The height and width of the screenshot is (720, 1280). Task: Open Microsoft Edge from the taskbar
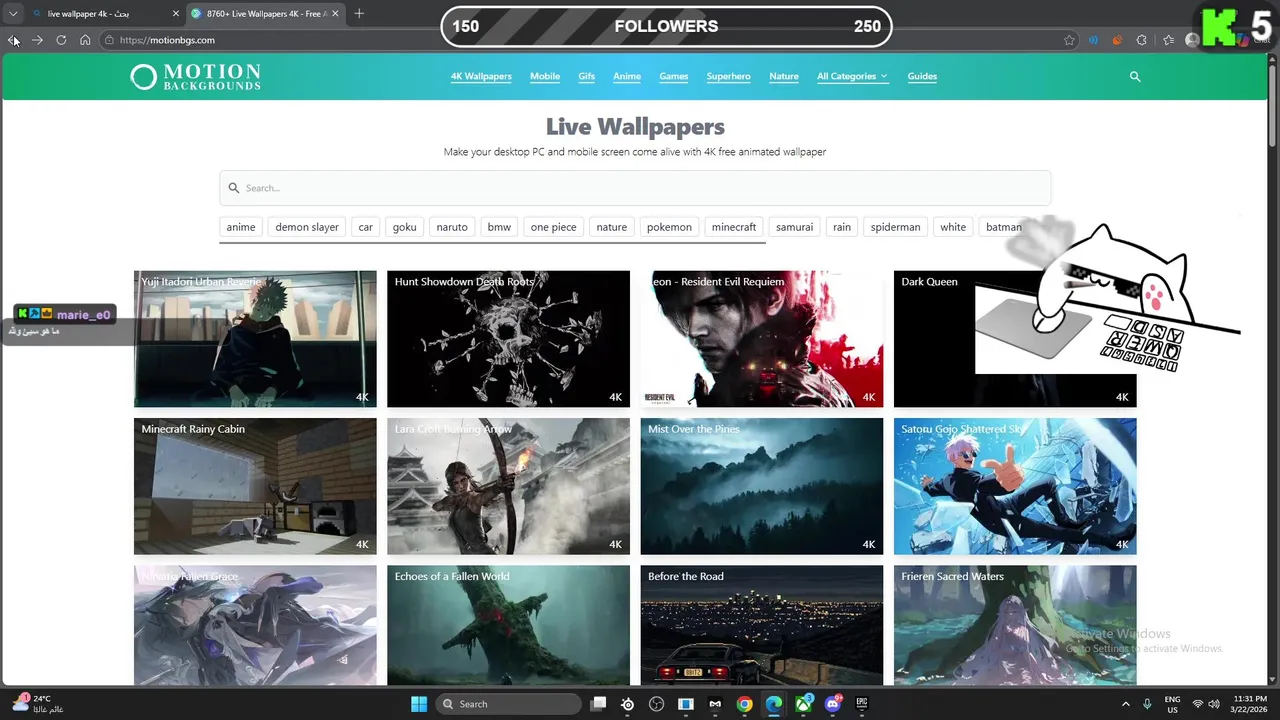[773, 704]
